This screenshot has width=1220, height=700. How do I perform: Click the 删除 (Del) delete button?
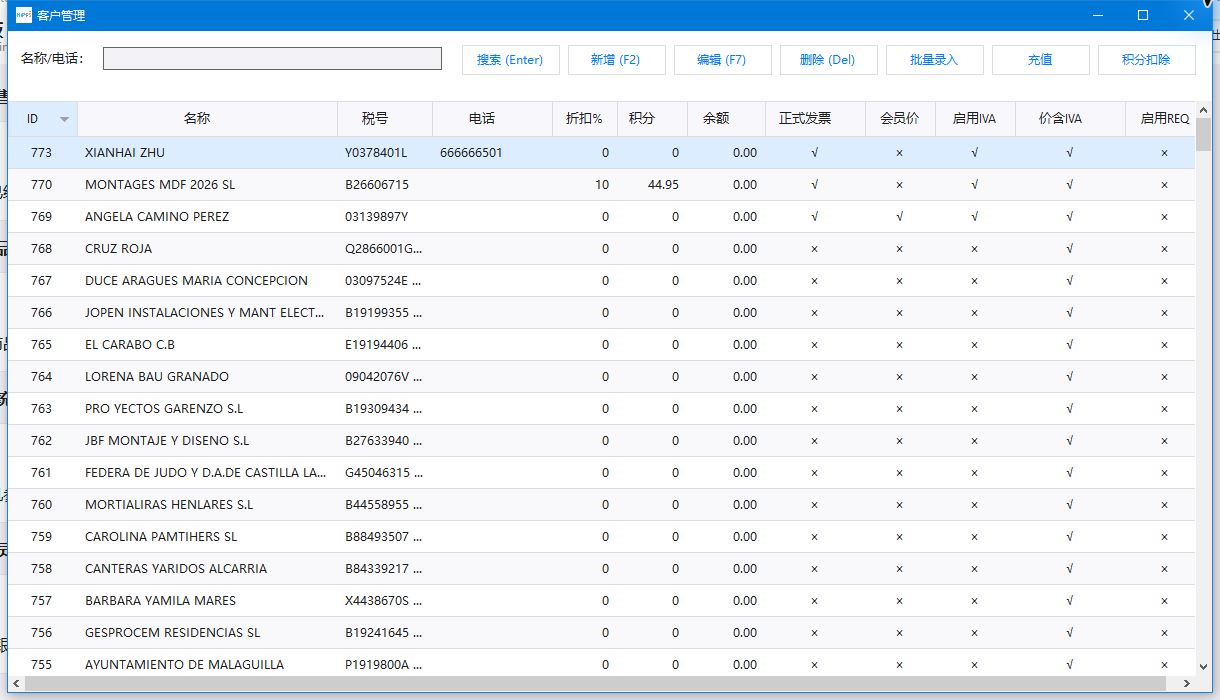pyautogui.click(x=828, y=60)
